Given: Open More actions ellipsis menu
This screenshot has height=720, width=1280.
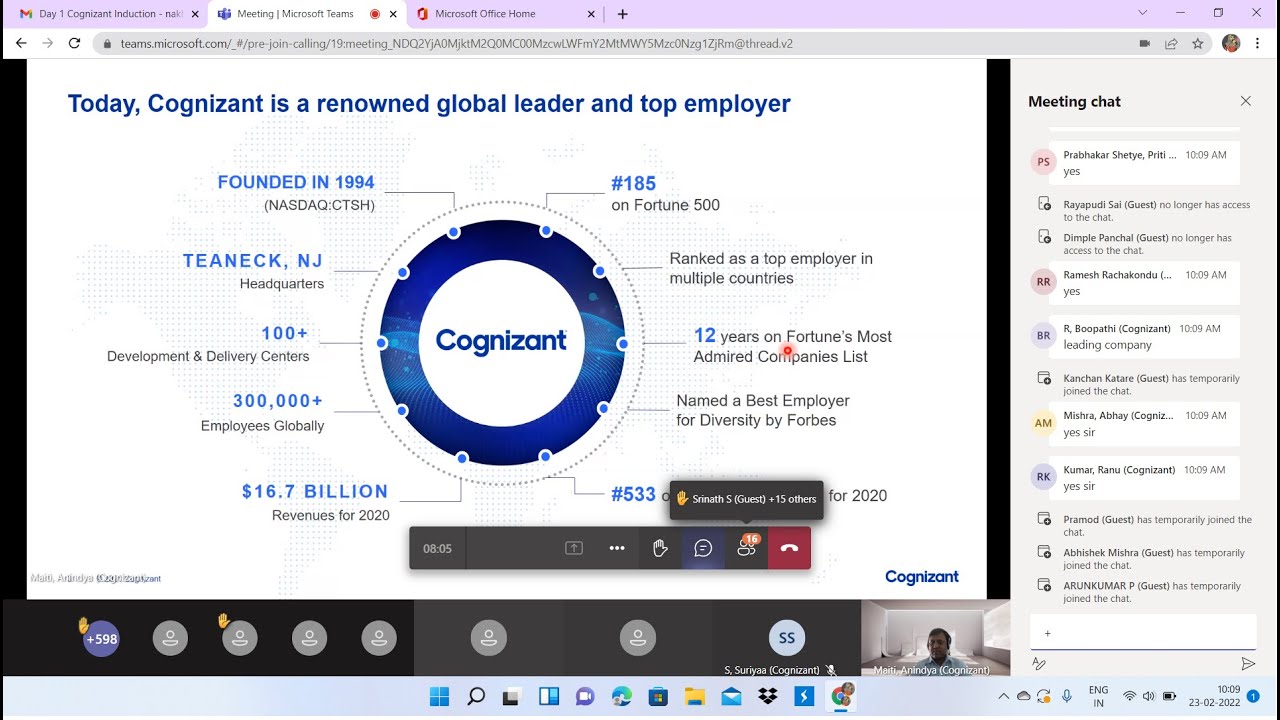Looking at the screenshot, I should (x=617, y=548).
